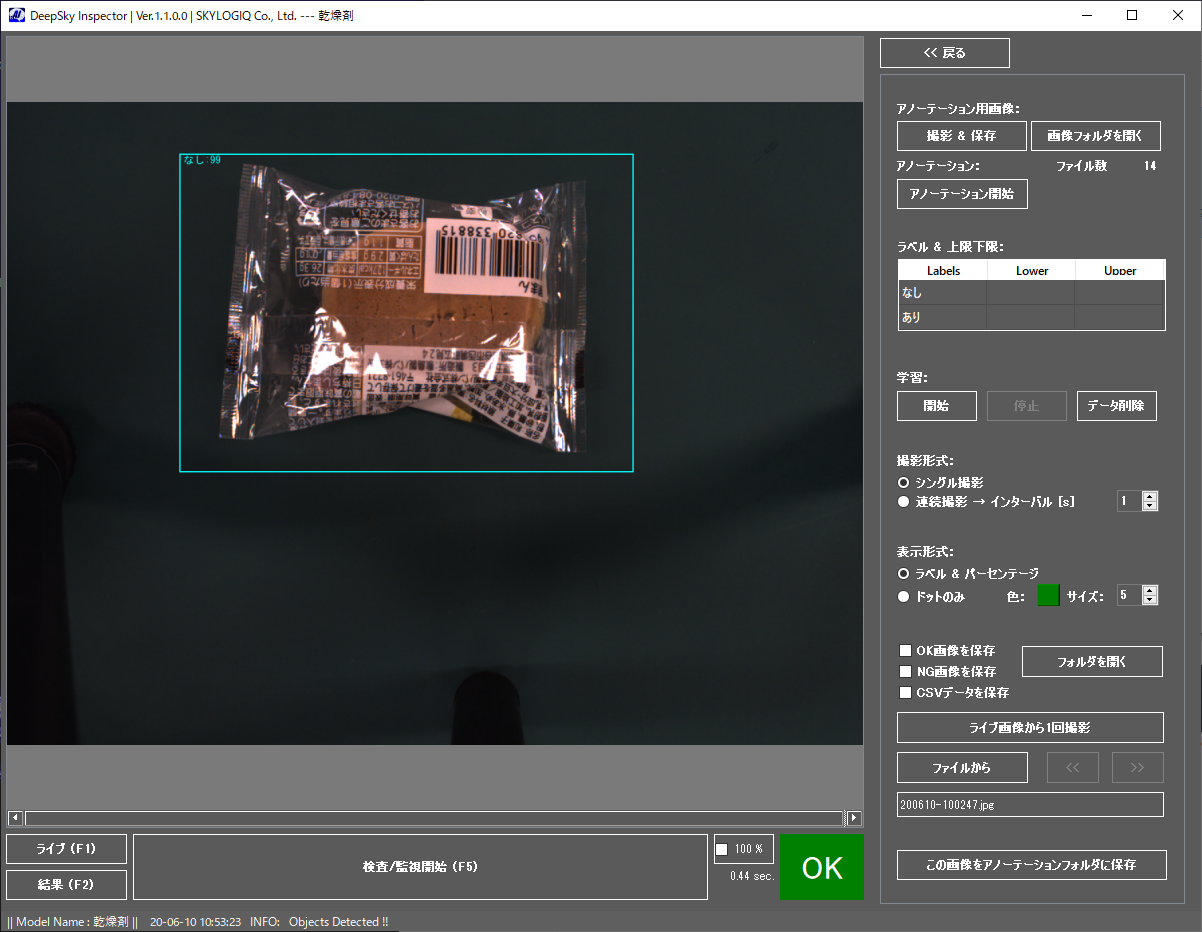The height and width of the screenshot is (932, 1202).
Task: Click the Labels column header
Action: pos(943,270)
